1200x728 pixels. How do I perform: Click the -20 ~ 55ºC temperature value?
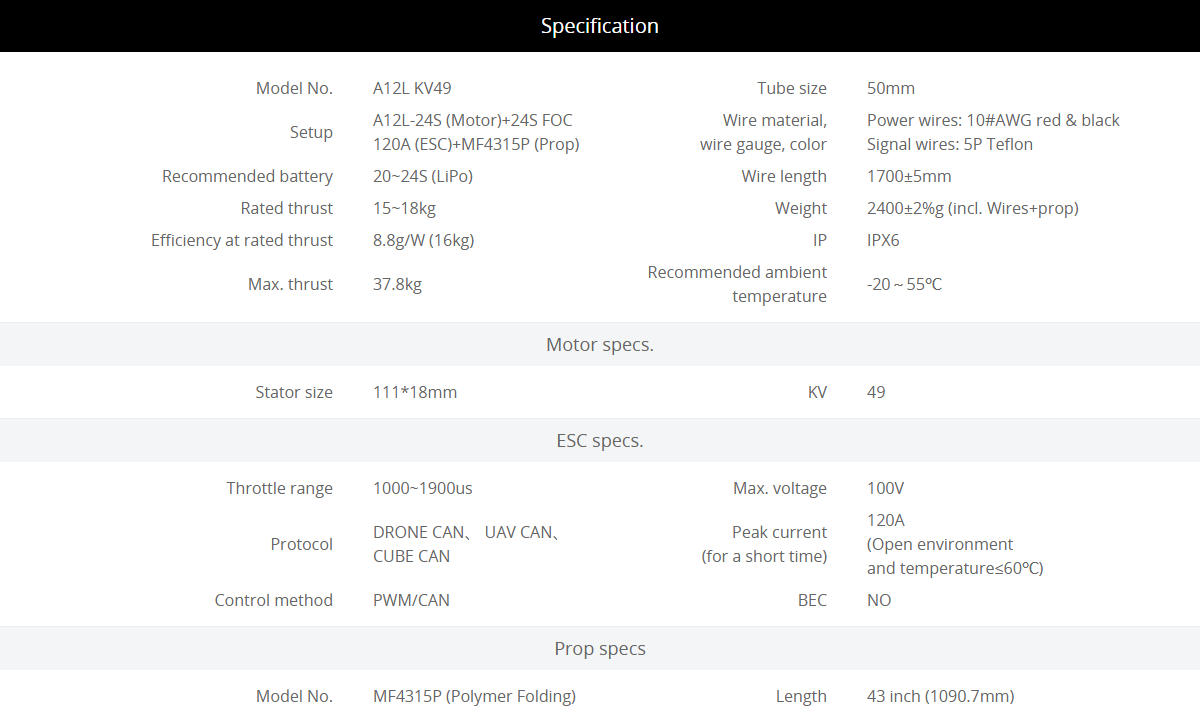(904, 284)
